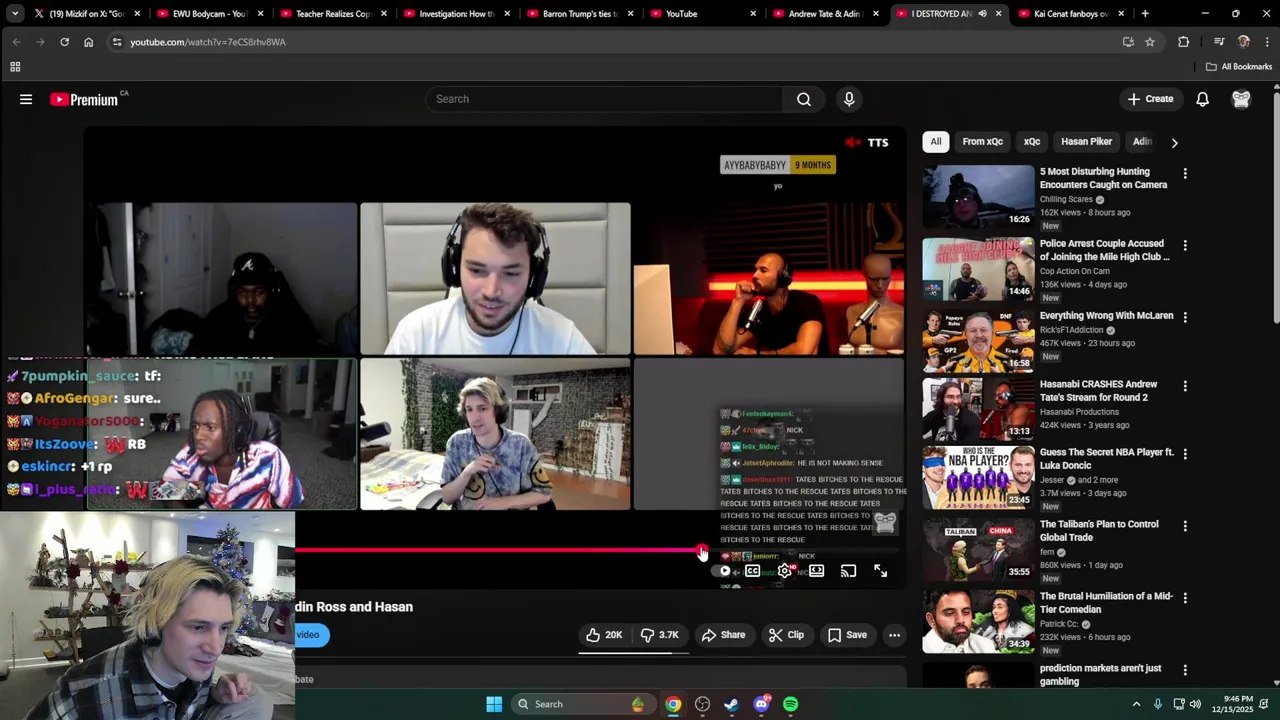This screenshot has width=1280, height=720.
Task: Show hidden tray icons chevron
Action: 1136,704
